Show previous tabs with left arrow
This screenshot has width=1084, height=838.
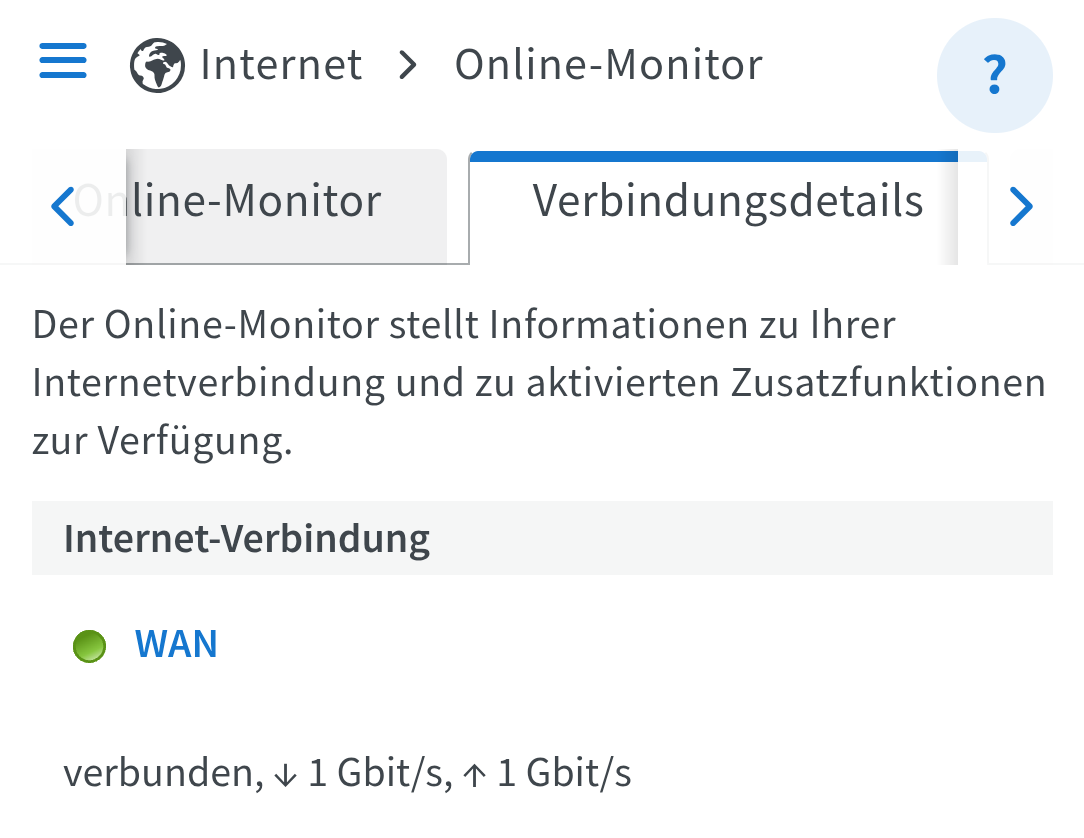pos(63,206)
